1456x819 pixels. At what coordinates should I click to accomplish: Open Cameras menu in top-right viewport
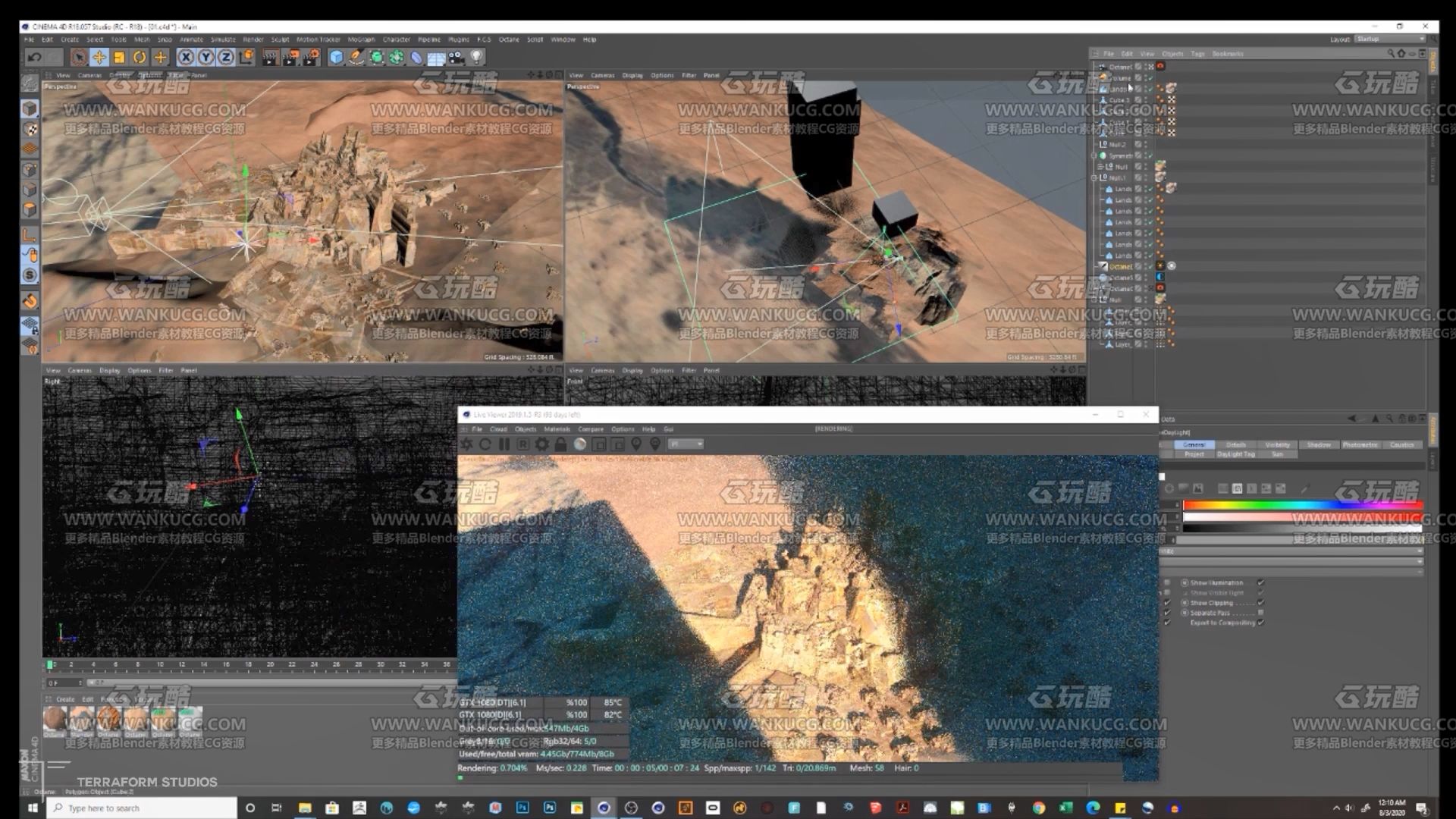coord(603,75)
